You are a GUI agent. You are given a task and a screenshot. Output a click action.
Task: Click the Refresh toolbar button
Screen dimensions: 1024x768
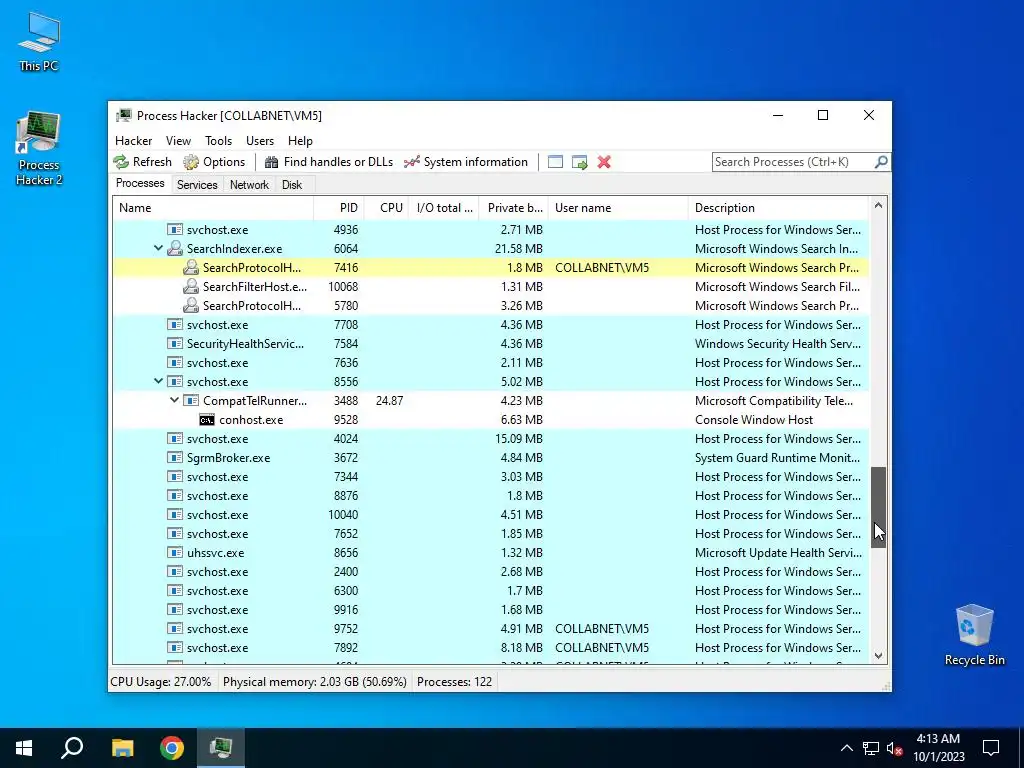(x=142, y=162)
